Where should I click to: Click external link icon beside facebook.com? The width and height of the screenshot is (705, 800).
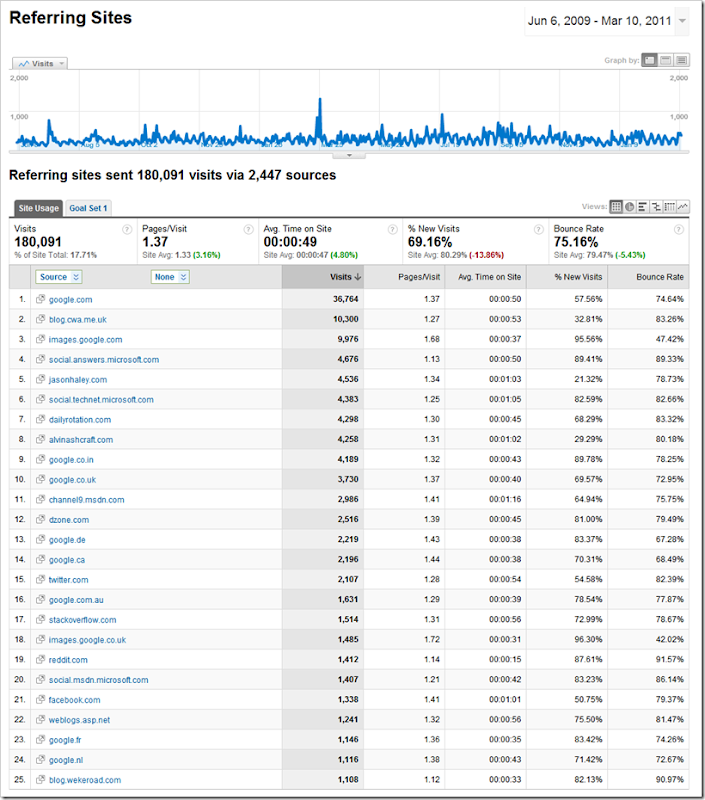[x=40, y=699]
